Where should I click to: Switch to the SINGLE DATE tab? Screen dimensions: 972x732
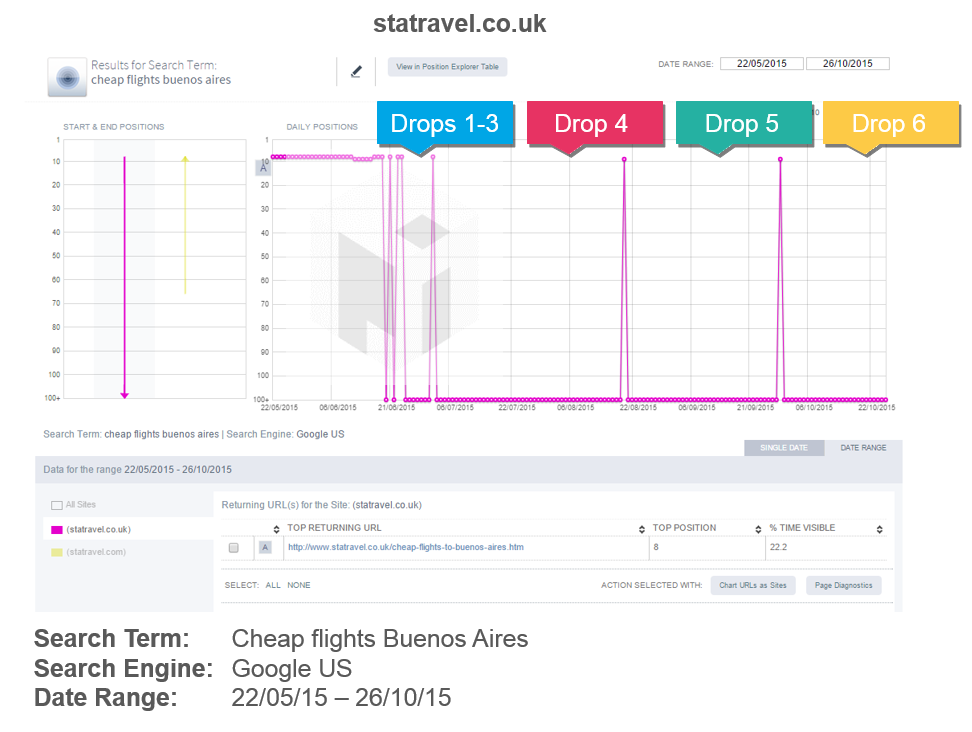coord(784,448)
